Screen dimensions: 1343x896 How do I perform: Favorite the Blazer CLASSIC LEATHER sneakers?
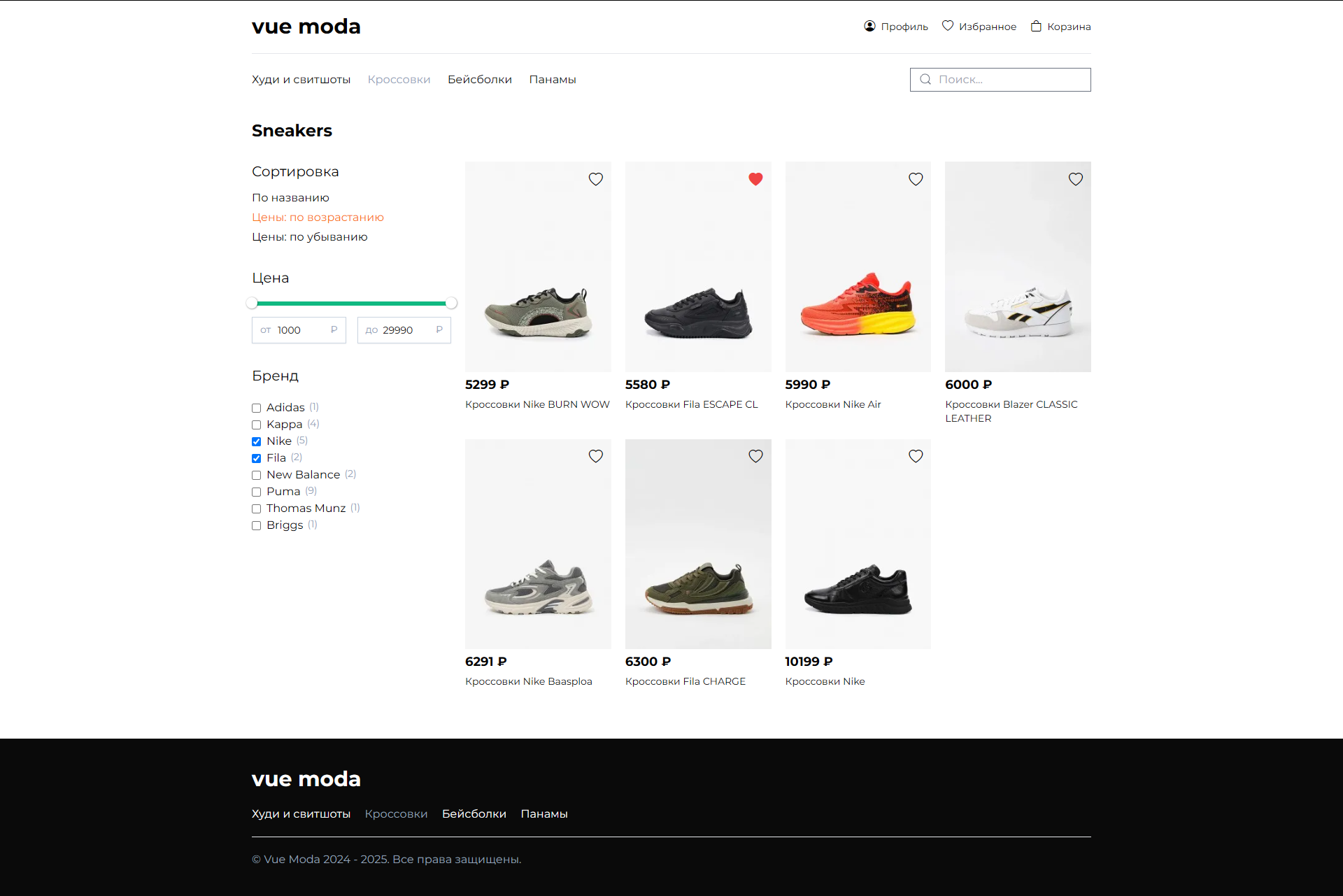[1076, 179]
